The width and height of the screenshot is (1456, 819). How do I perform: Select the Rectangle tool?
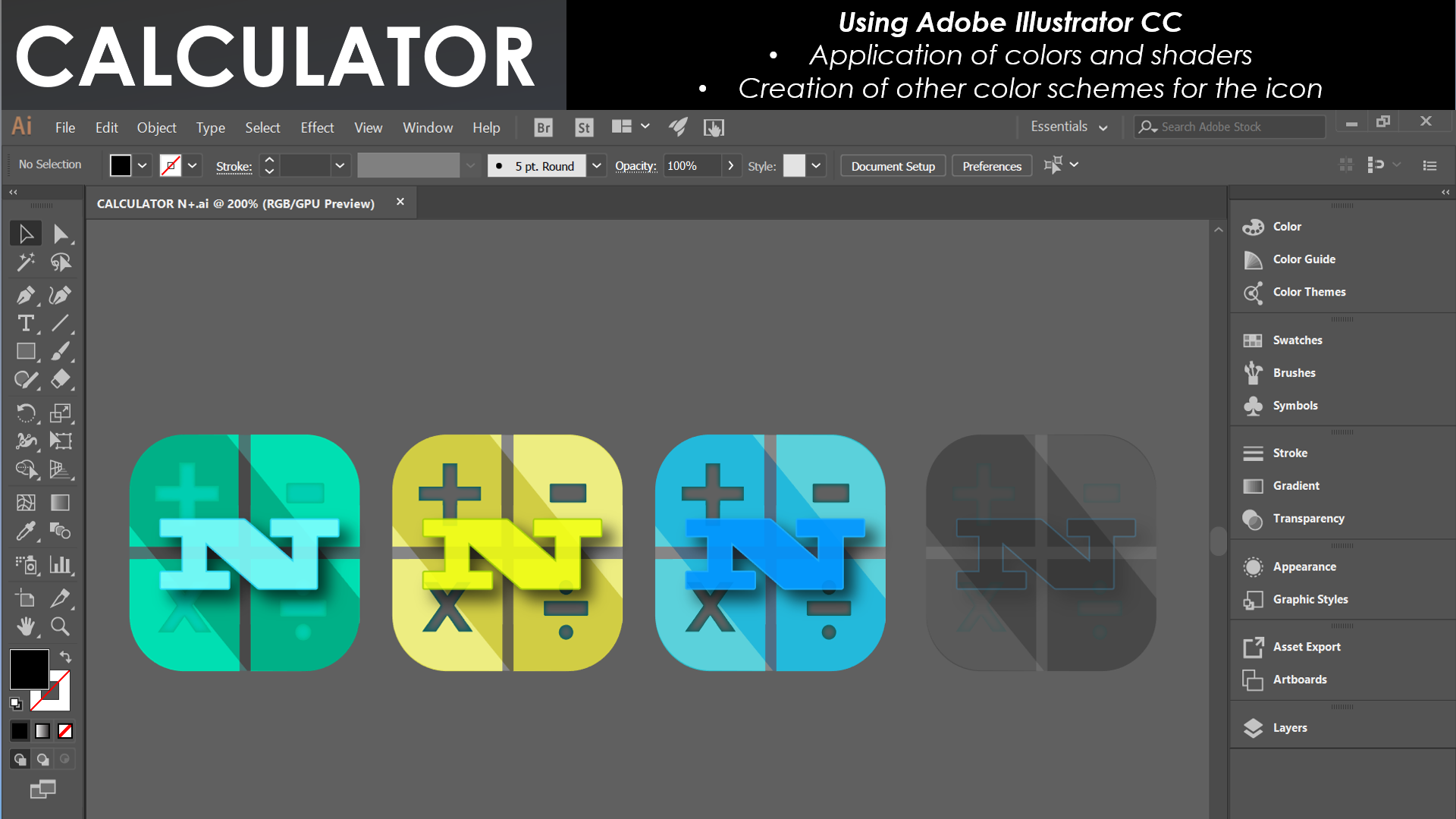[26, 351]
